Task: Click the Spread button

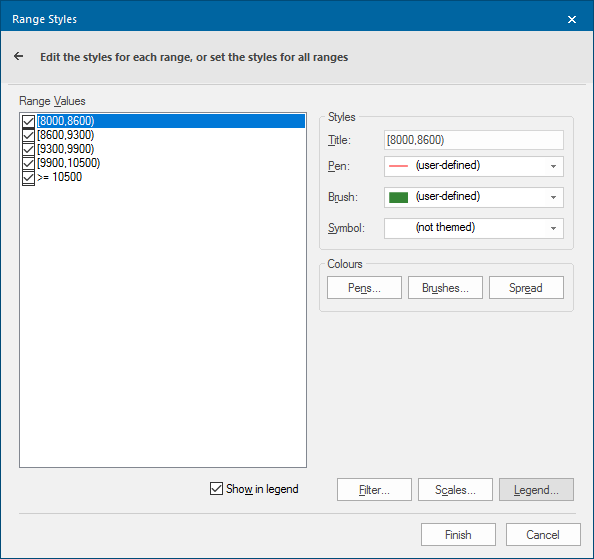Action: pos(526,287)
